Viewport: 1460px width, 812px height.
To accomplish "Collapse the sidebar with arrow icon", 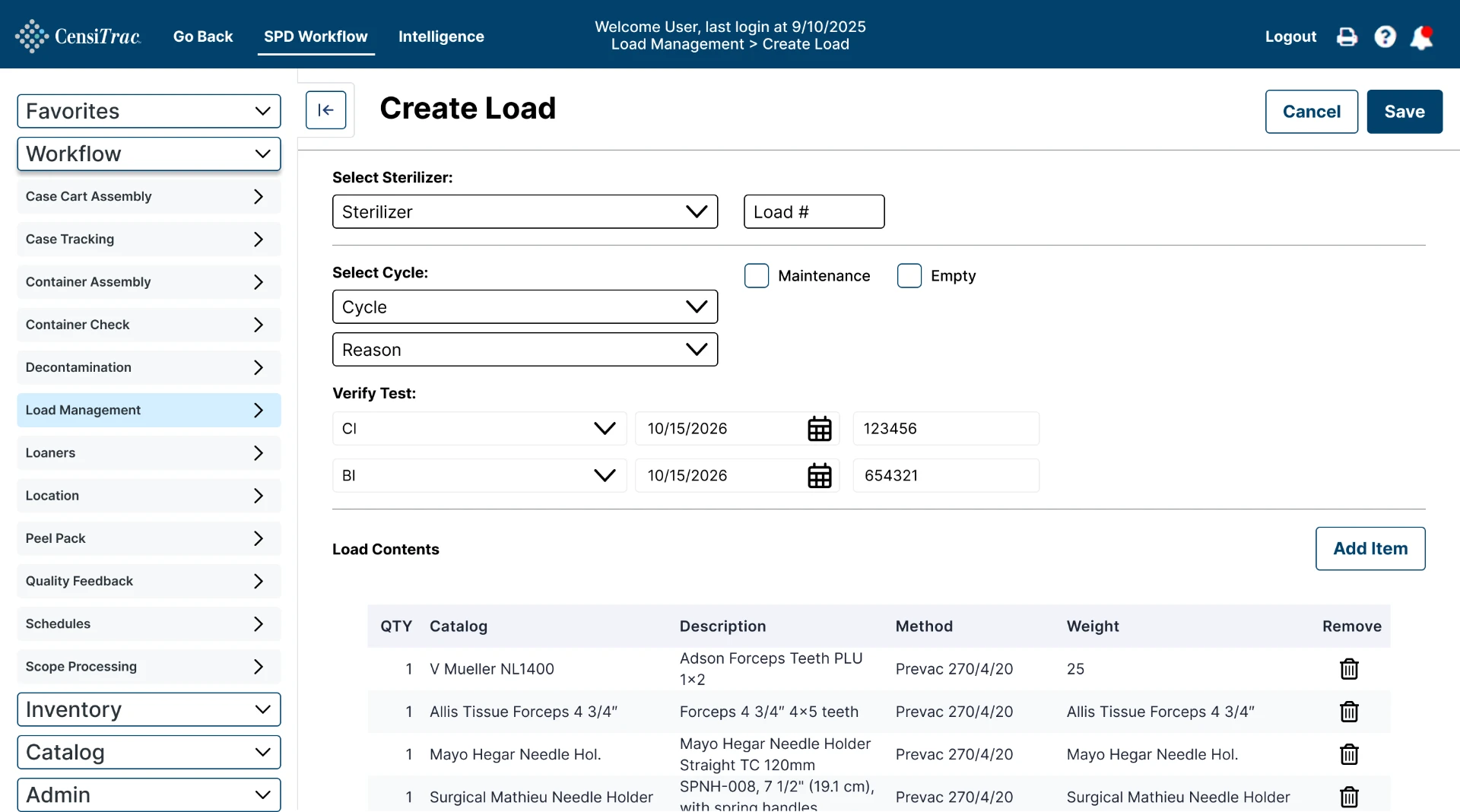I will [x=326, y=110].
